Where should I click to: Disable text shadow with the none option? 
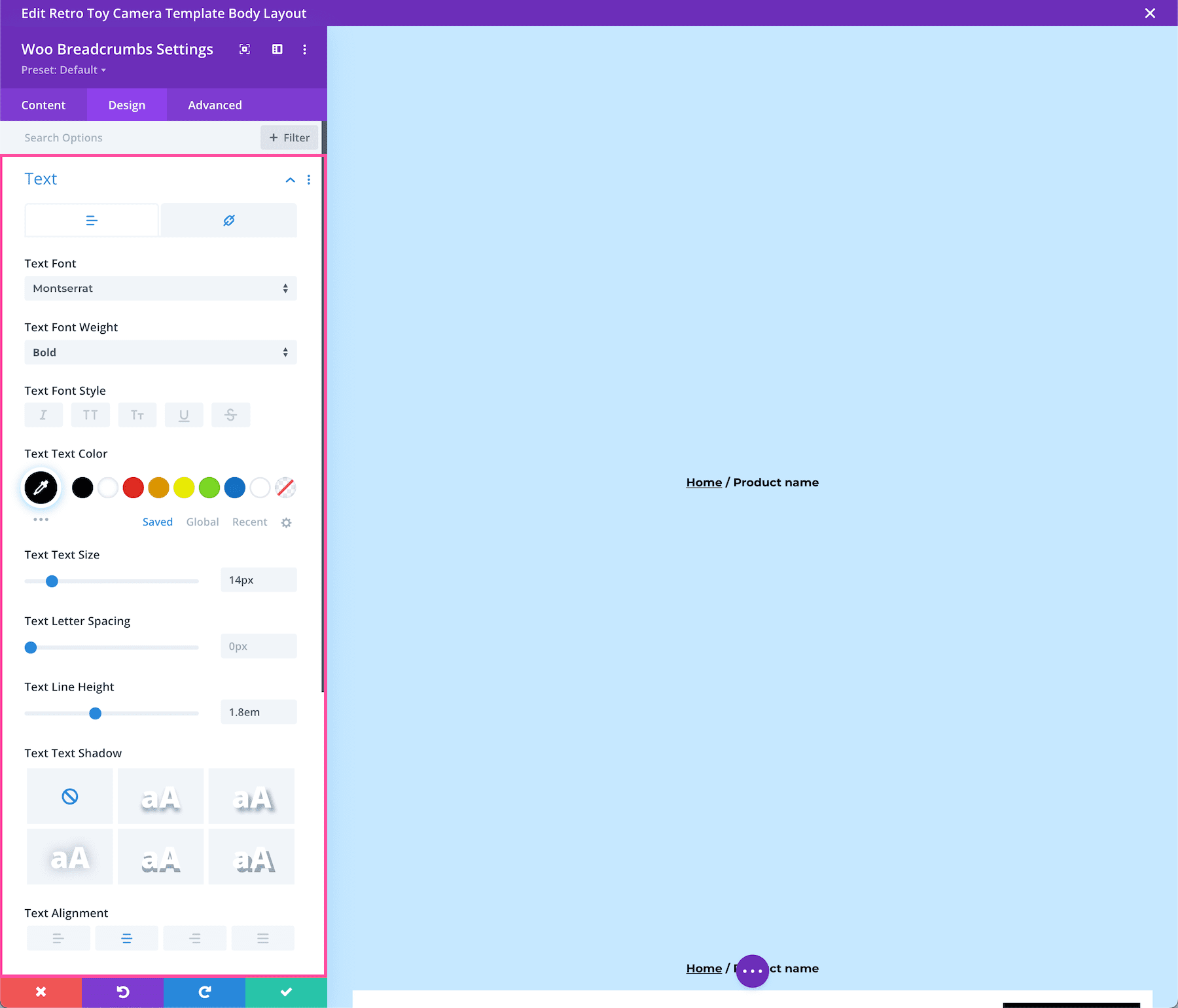click(69, 796)
